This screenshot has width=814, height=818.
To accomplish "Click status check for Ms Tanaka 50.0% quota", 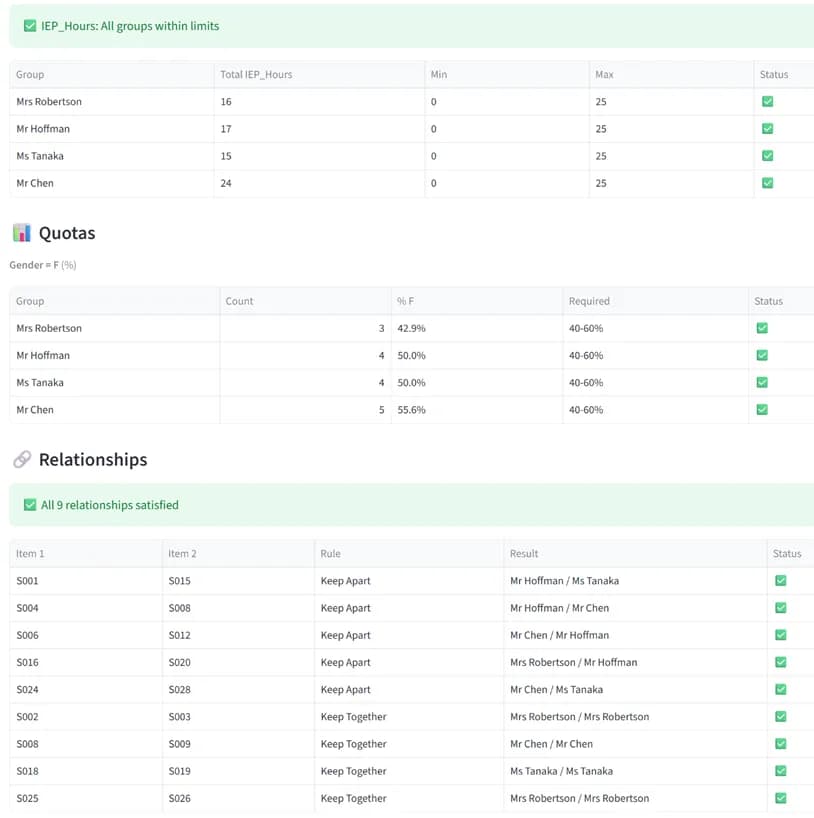I will point(762,382).
